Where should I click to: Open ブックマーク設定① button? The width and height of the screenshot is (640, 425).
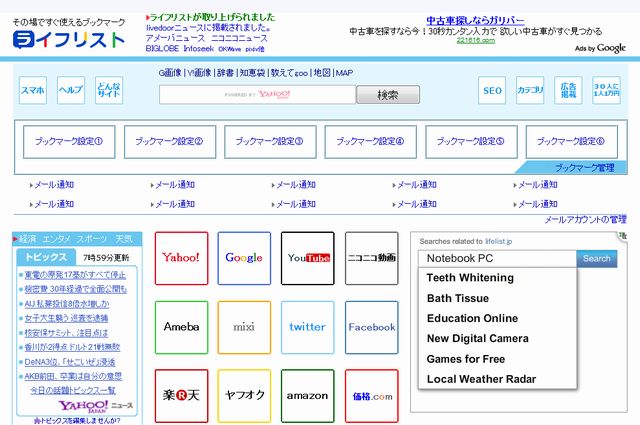(69, 142)
